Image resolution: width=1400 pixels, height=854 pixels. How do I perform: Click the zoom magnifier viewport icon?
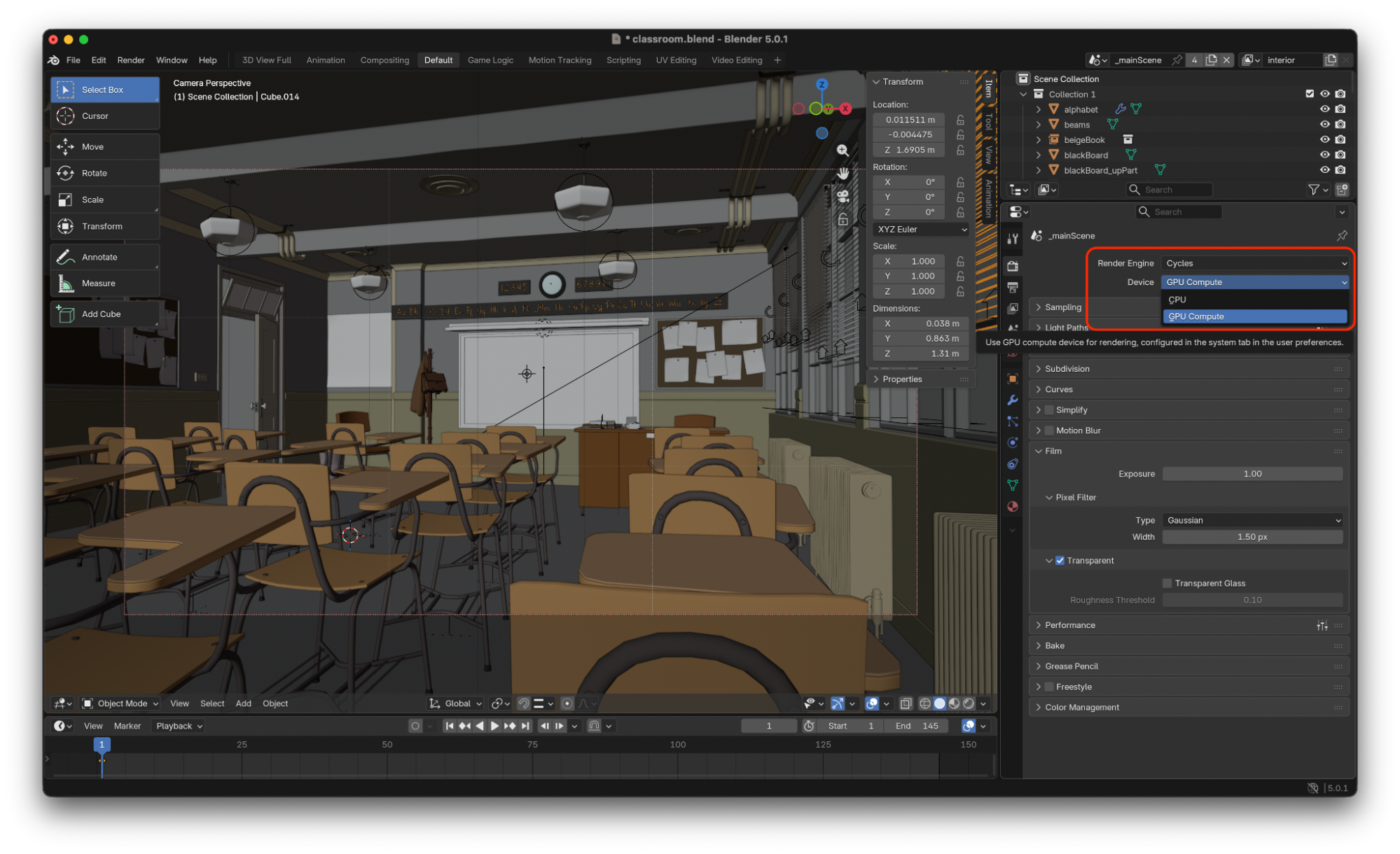click(843, 150)
